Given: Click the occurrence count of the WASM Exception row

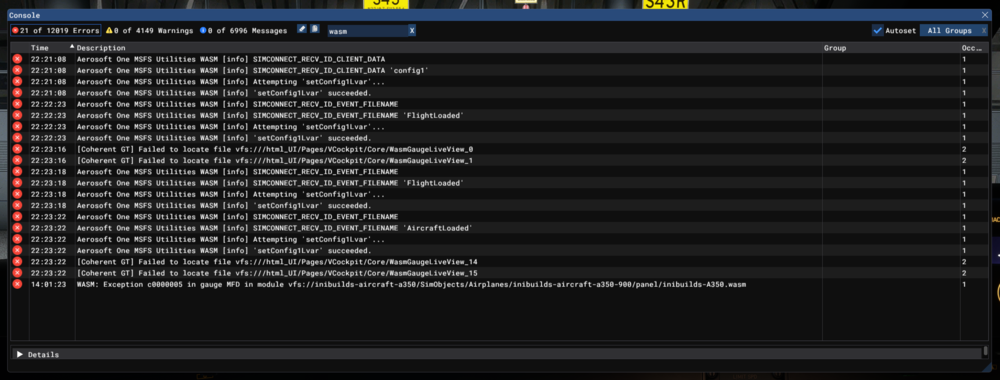Looking at the screenshot, I should [964, 284].
